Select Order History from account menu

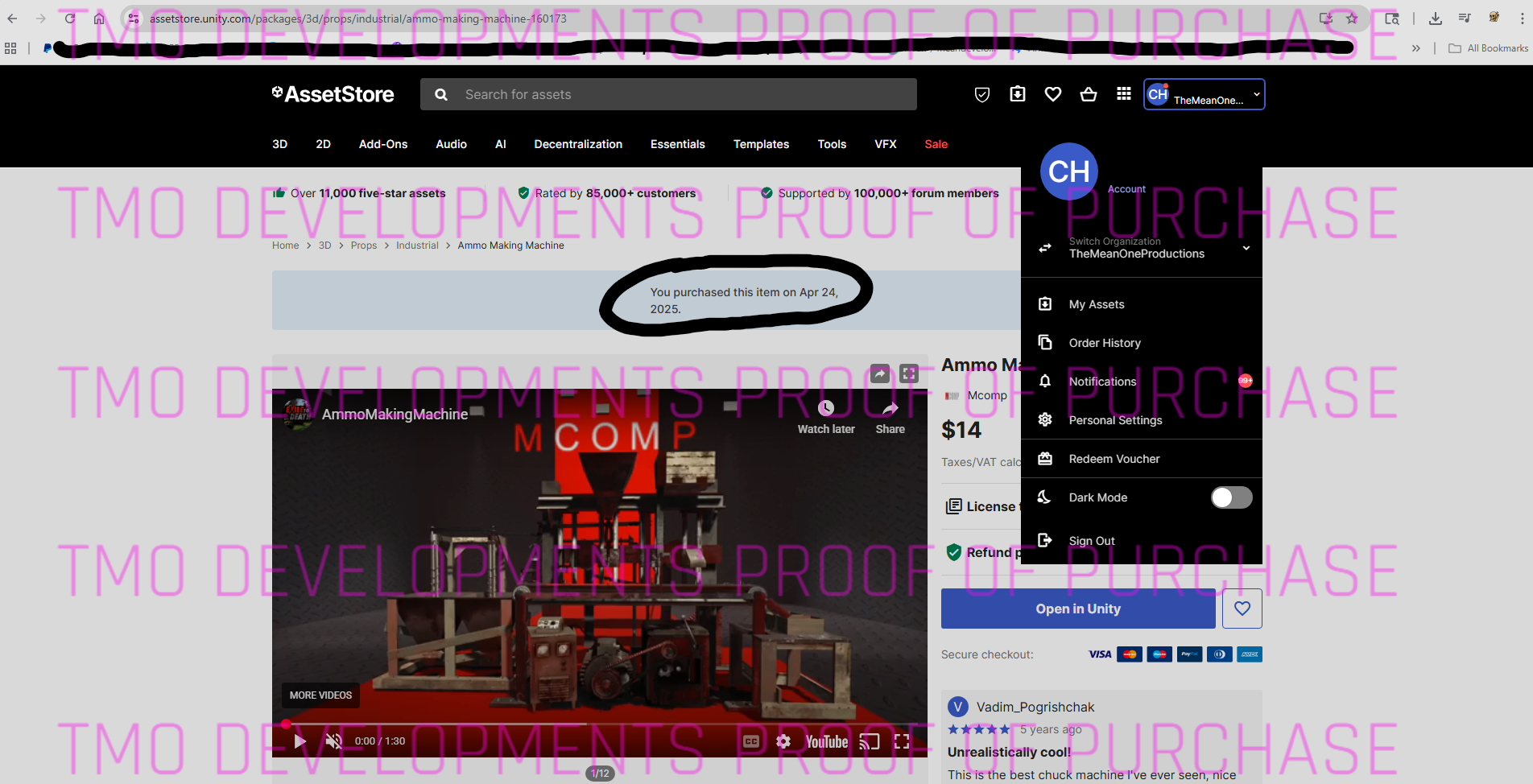[1105, 343]
